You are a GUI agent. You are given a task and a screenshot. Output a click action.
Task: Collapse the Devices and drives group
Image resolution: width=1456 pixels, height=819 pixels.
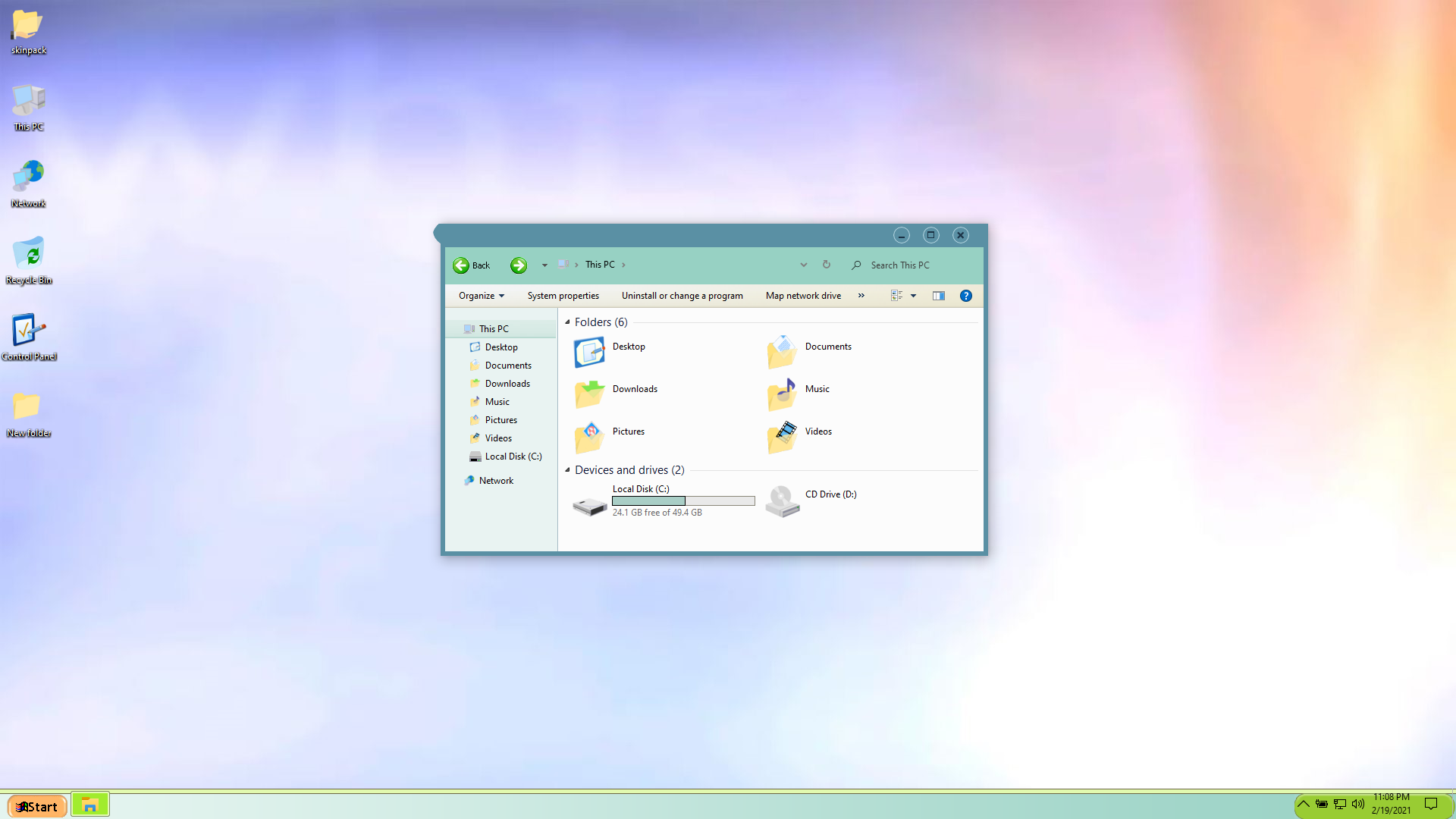(567, 470)
